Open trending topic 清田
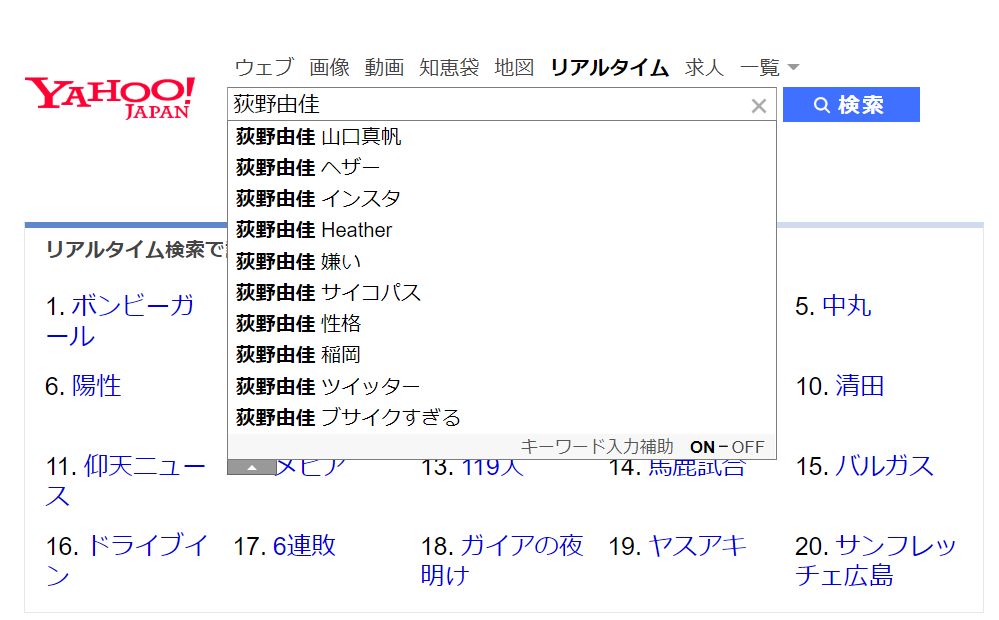The height and width of the screenshot is (620, 999). pos(859,386)
